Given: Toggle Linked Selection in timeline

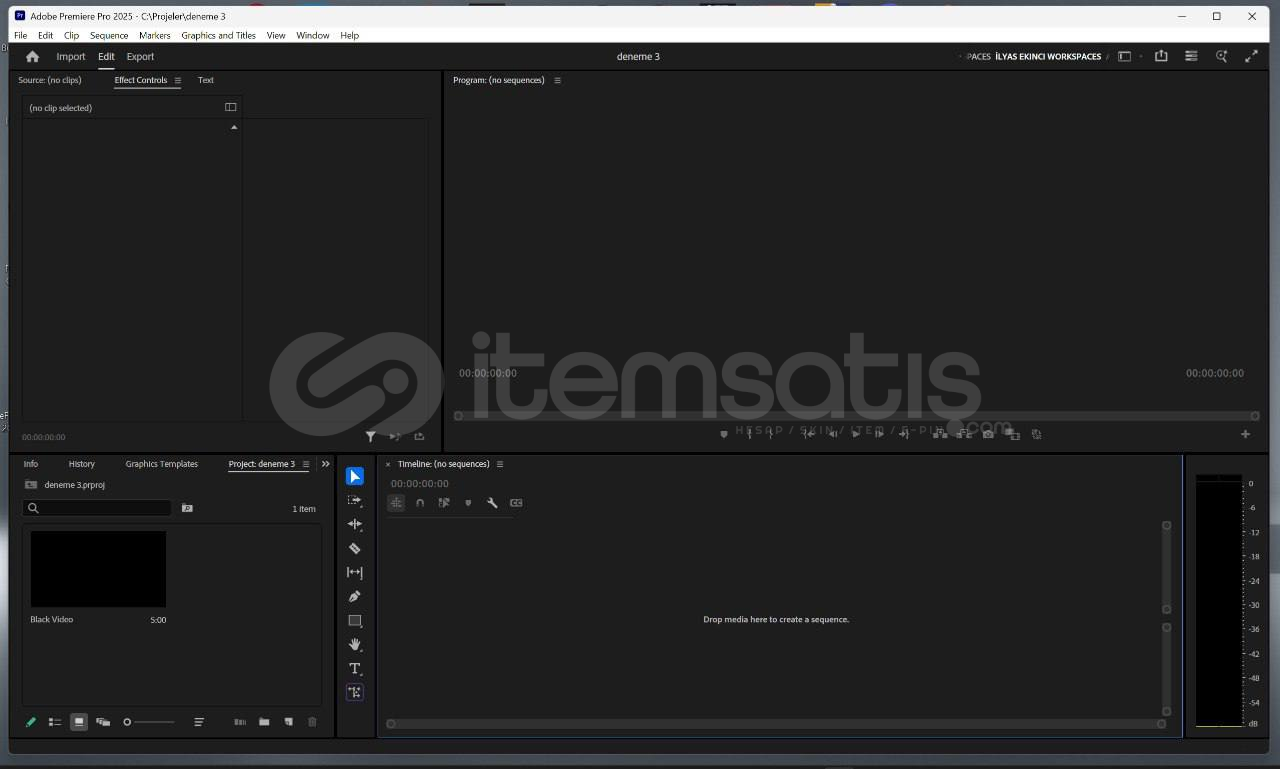Looking at the screenshot, I should coord(444,503).
